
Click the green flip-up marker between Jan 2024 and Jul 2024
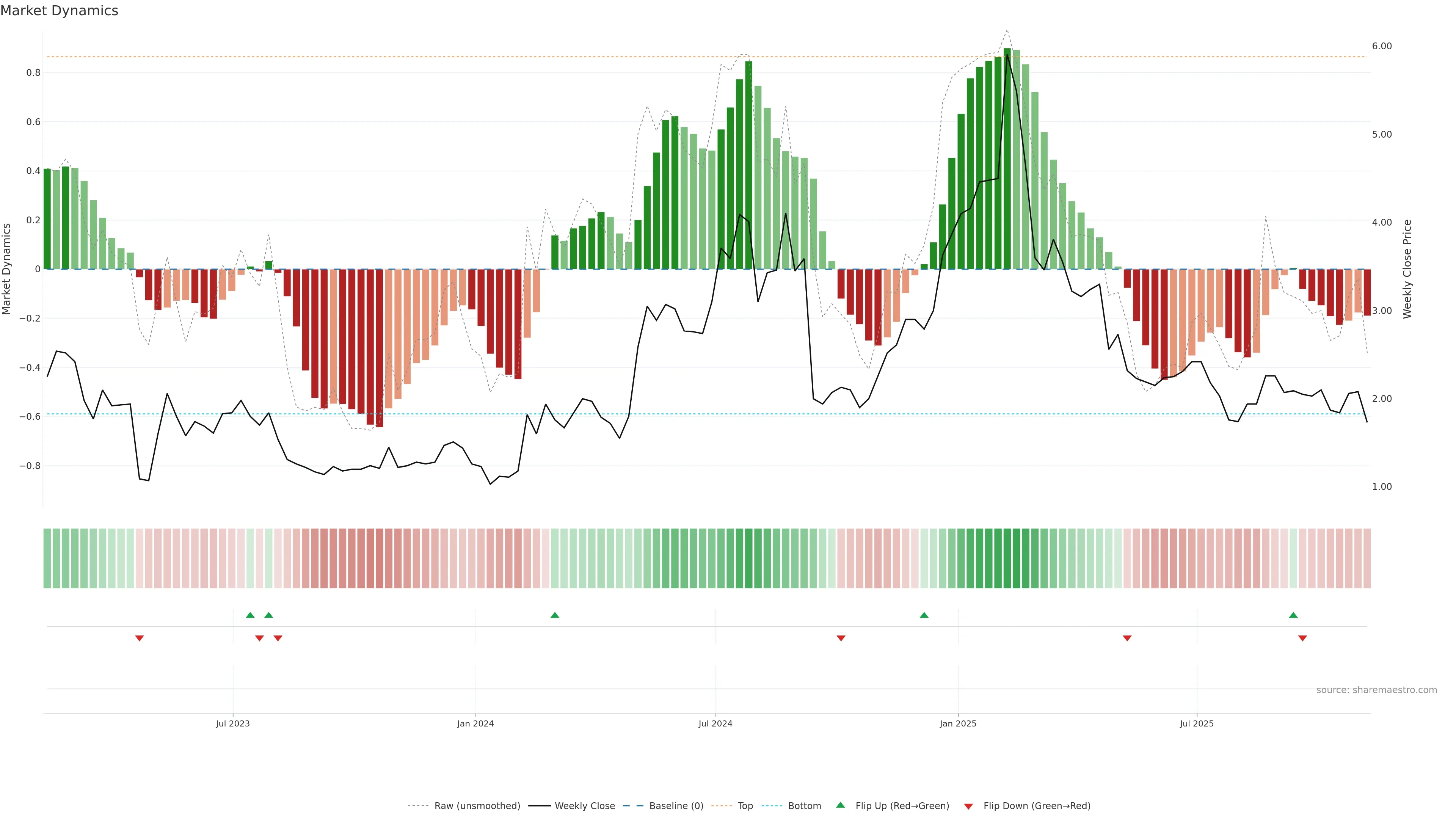[x=554, y=615]
